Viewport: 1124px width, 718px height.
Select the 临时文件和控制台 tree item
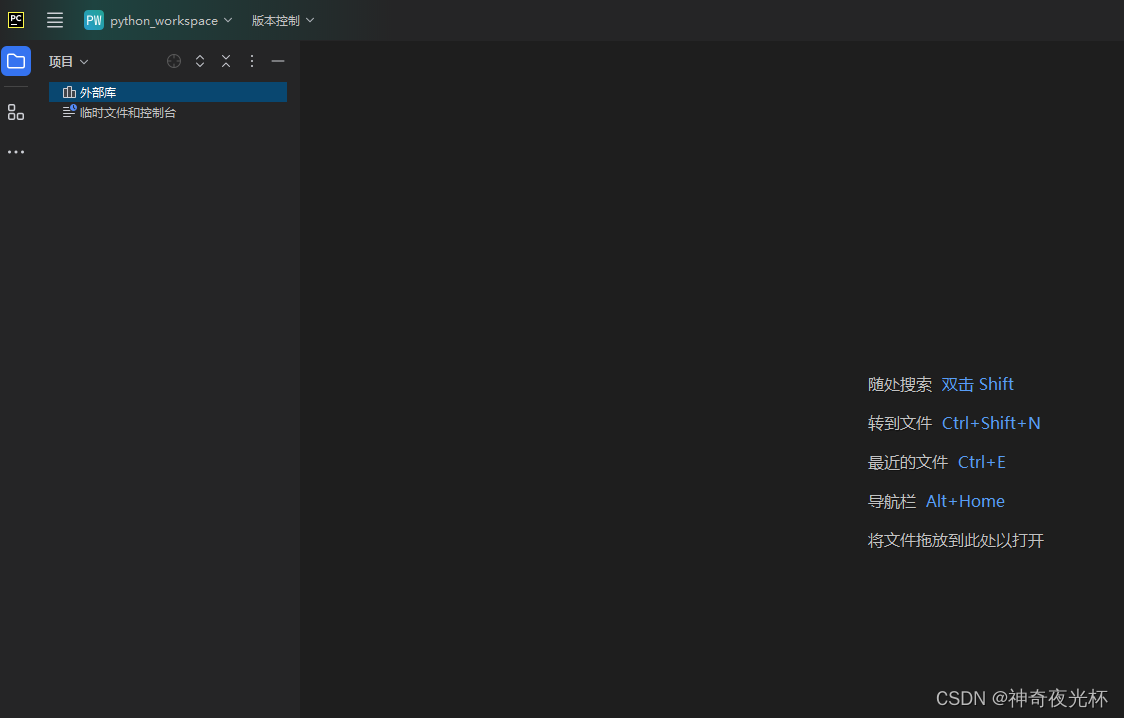(x=127, y=113)
